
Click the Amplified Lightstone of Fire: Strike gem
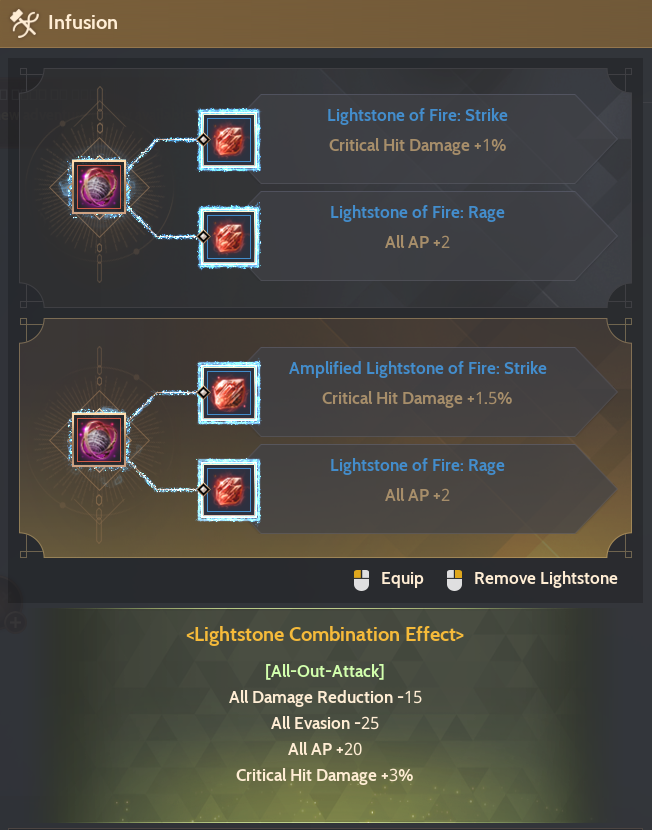point(229,393)
